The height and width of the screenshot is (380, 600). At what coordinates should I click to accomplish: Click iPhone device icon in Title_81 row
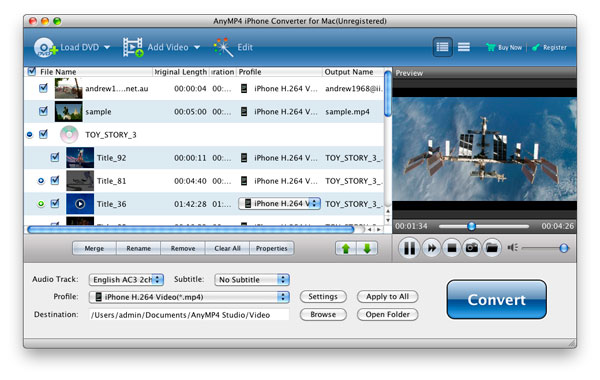[244, 181]
